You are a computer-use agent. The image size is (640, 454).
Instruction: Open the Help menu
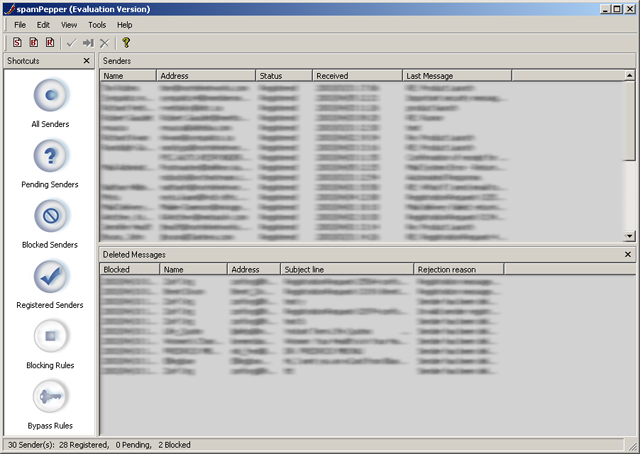click(x=124, y=25)
